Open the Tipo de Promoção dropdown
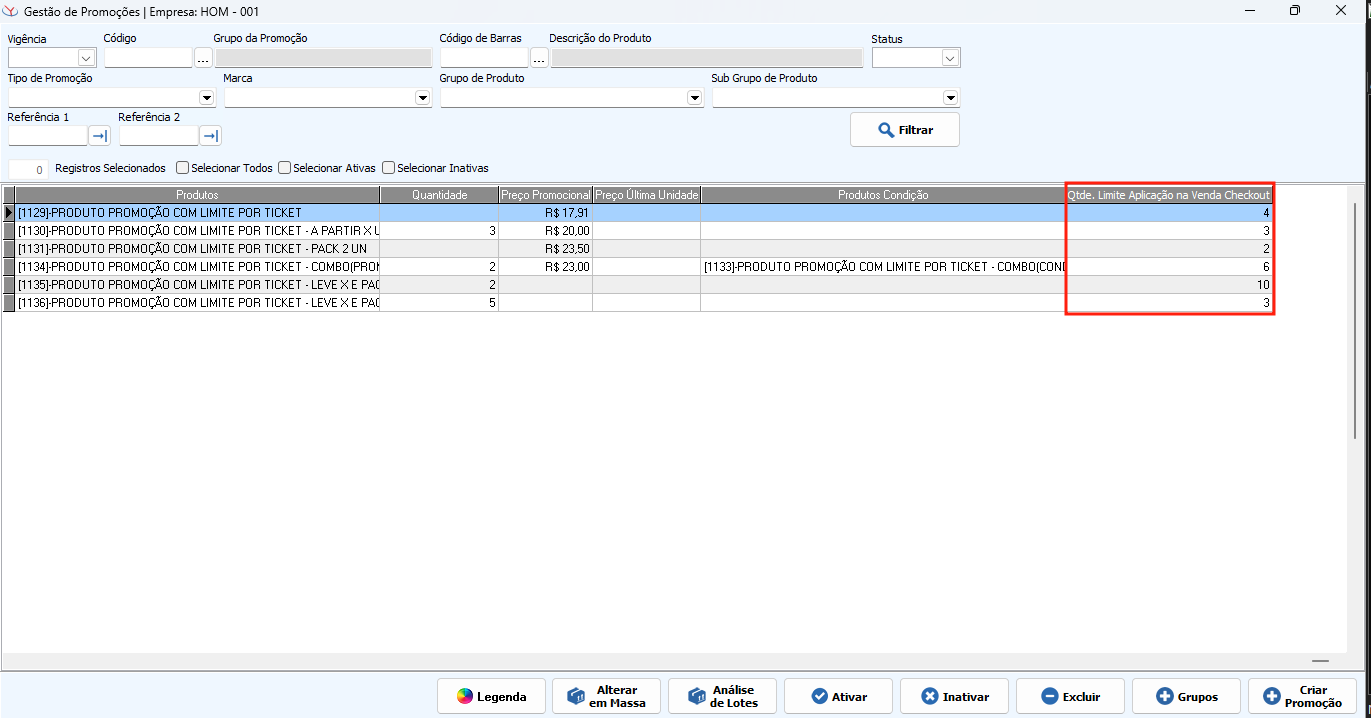The width and height of the screenshot is (1371, 718). [x=206, y=98]
